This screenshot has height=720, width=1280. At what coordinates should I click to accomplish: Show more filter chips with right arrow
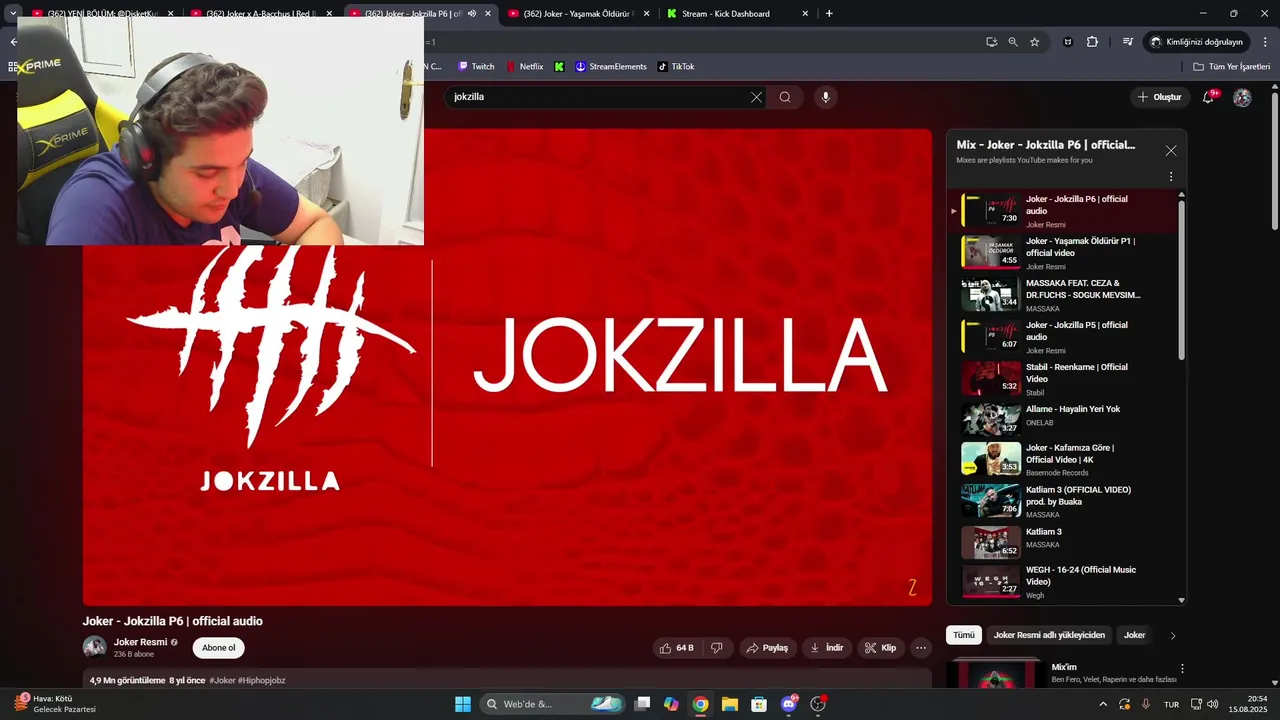tap(1173, 635)
